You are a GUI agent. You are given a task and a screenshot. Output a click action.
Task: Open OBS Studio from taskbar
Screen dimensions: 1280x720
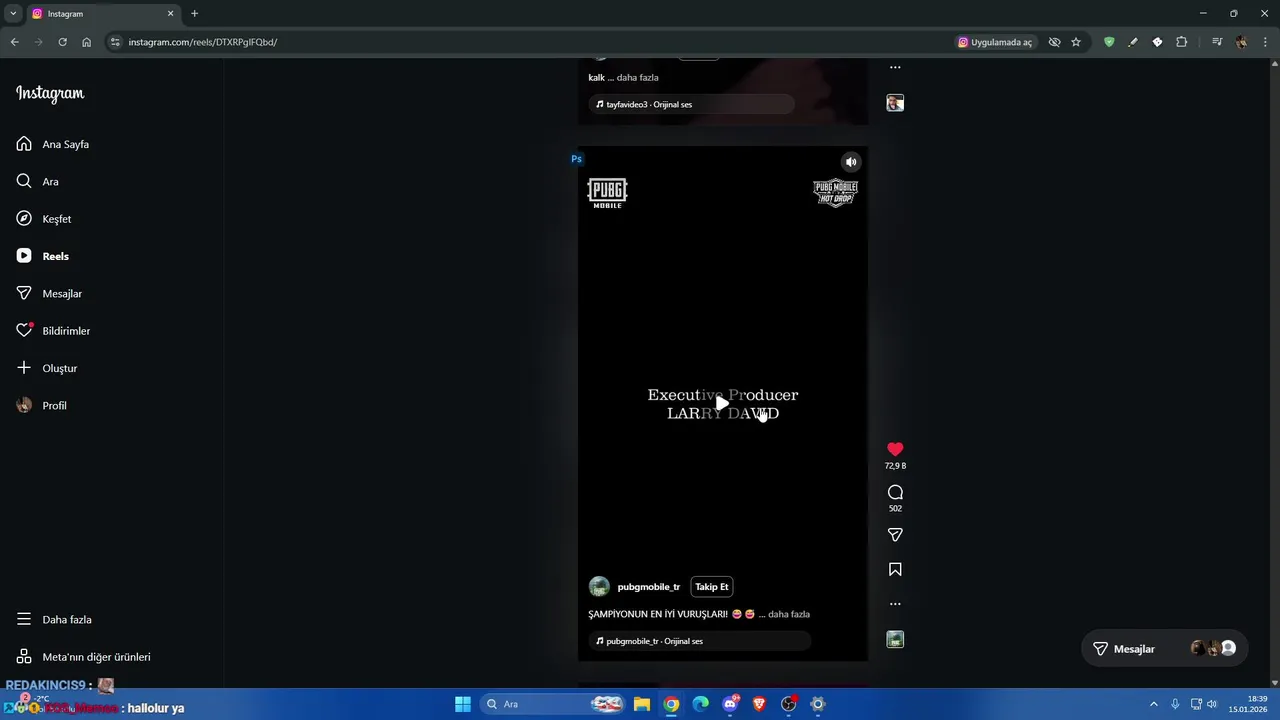(789, 704)
